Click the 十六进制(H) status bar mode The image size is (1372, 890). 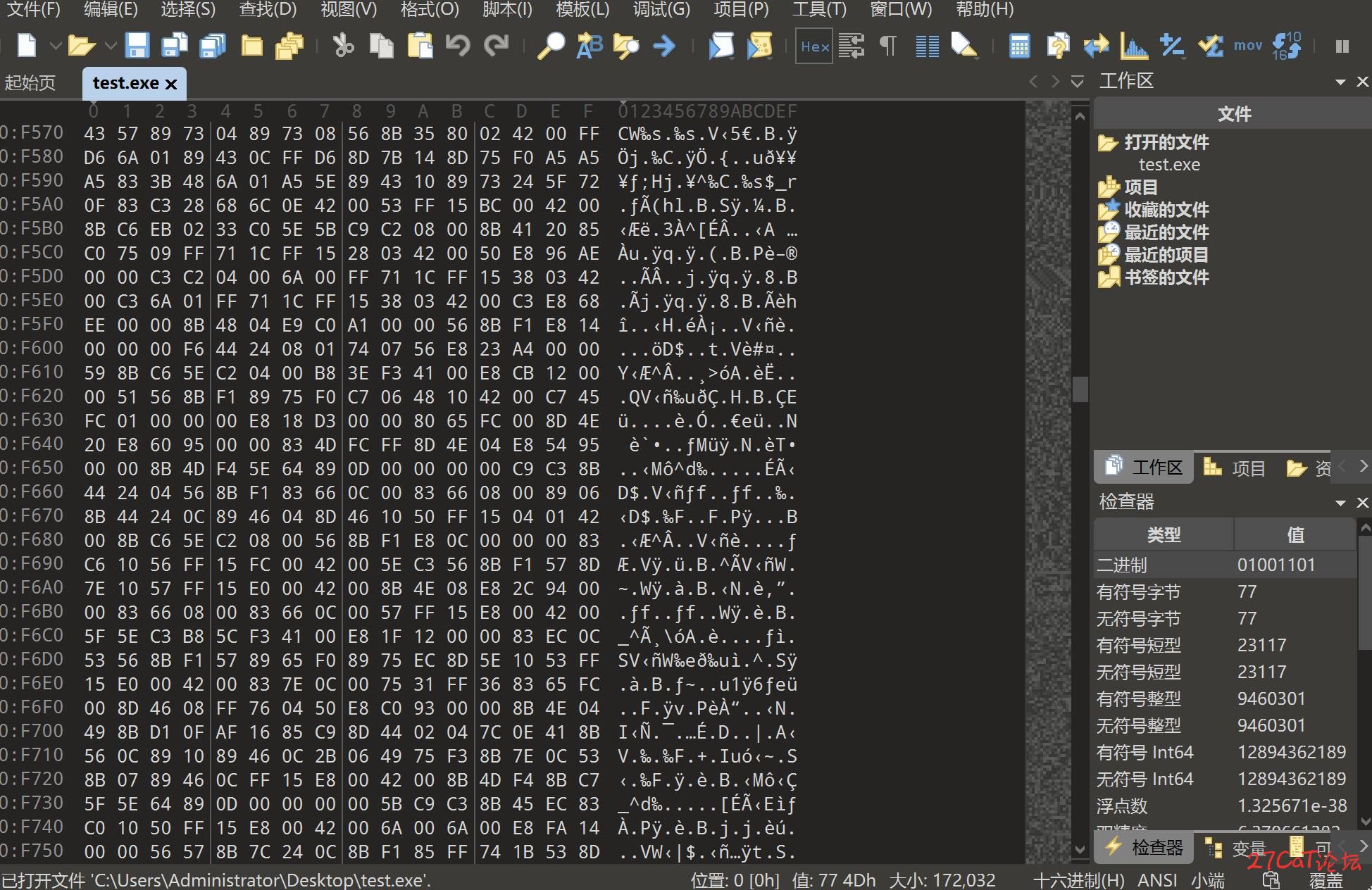click(1078, 880)
